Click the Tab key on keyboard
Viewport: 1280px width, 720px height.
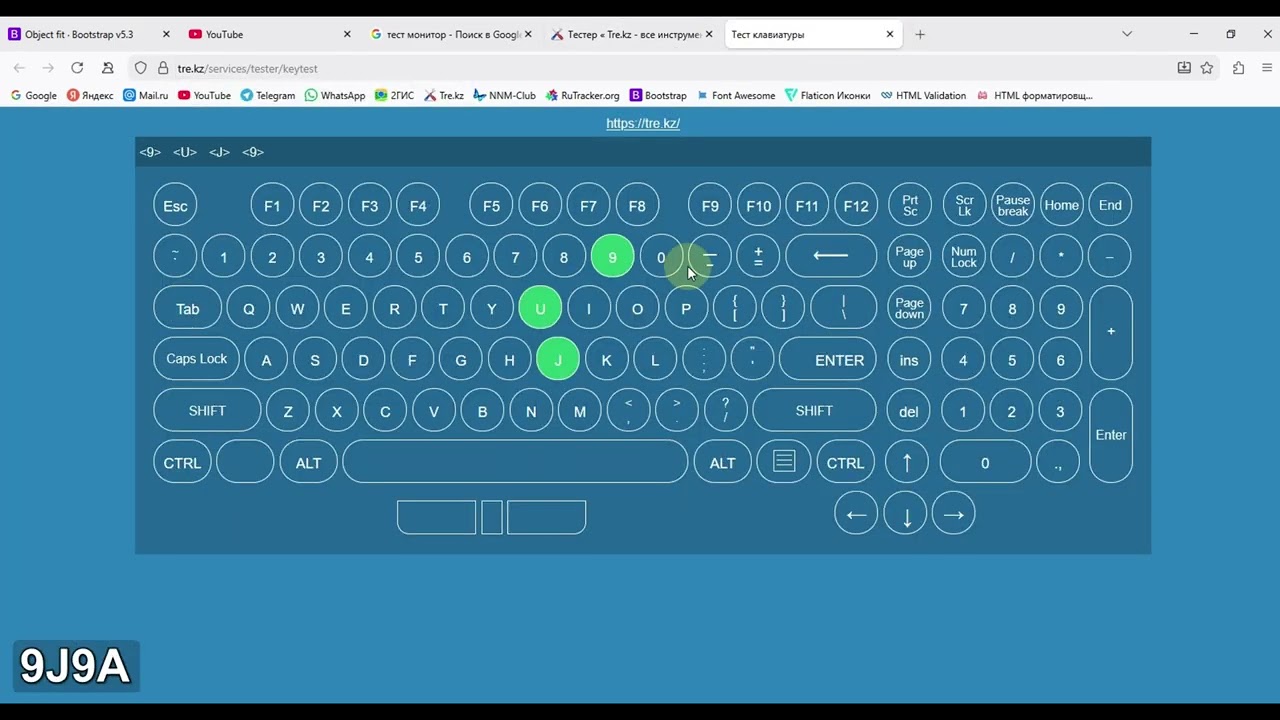click(187, 309)
